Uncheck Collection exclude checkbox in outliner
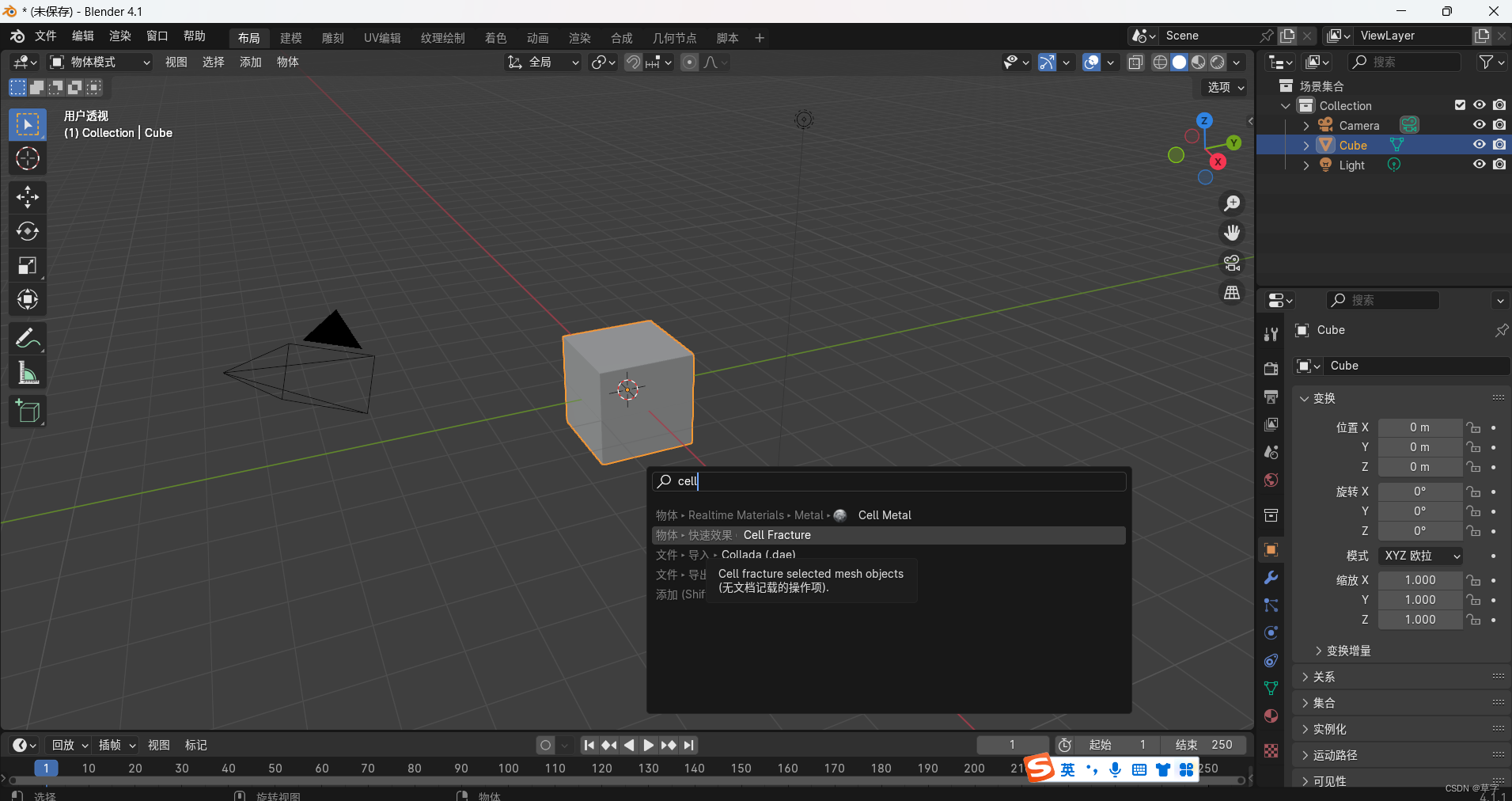Screen dimensions: 1512x801 1461,105
